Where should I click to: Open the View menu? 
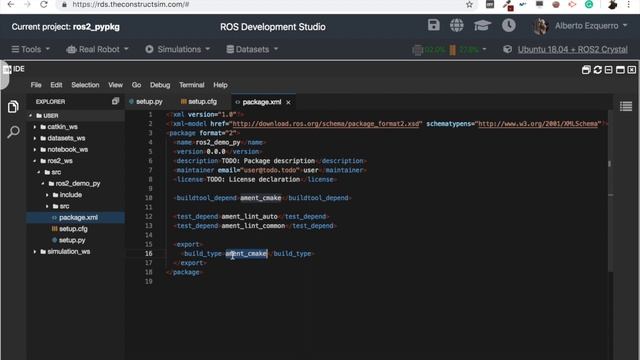pyautogui.click(x=116, y=85)
